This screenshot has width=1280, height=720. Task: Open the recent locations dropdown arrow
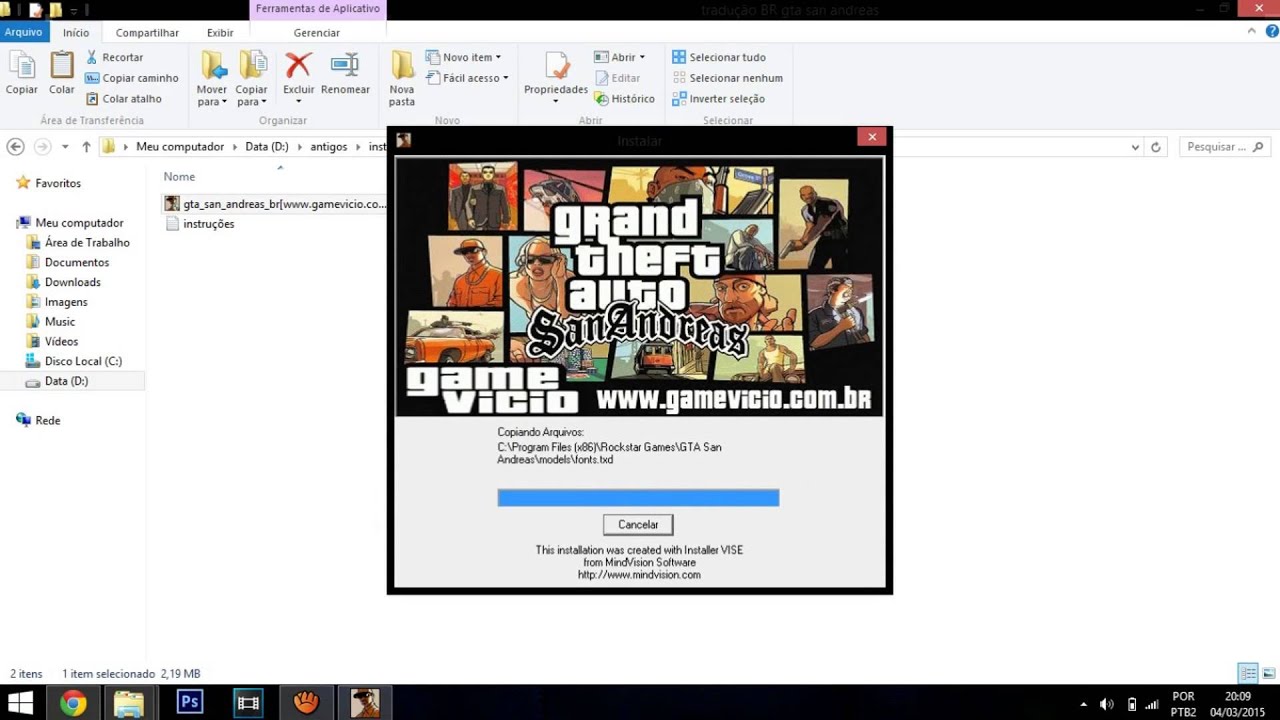tap(65, 147)
